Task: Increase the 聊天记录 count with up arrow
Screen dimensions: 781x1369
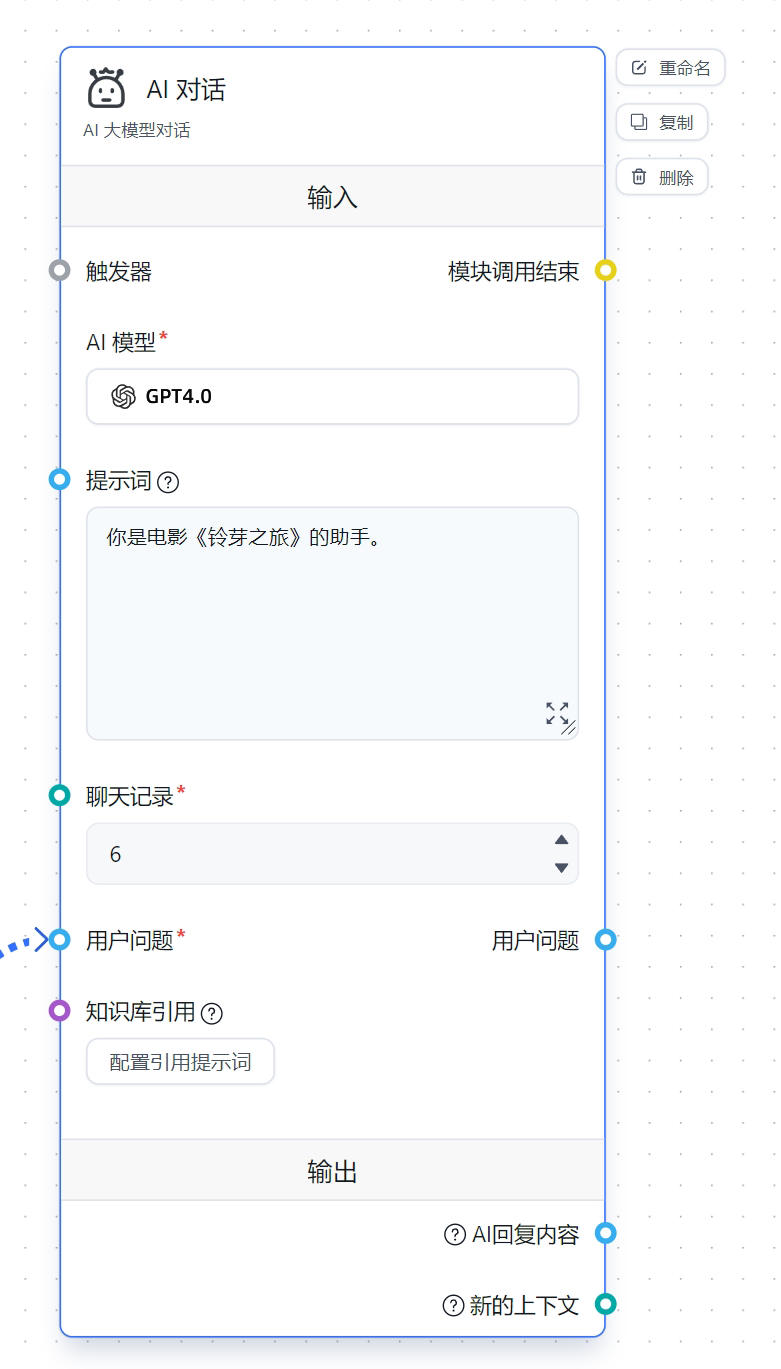Action: pos(562,840)
